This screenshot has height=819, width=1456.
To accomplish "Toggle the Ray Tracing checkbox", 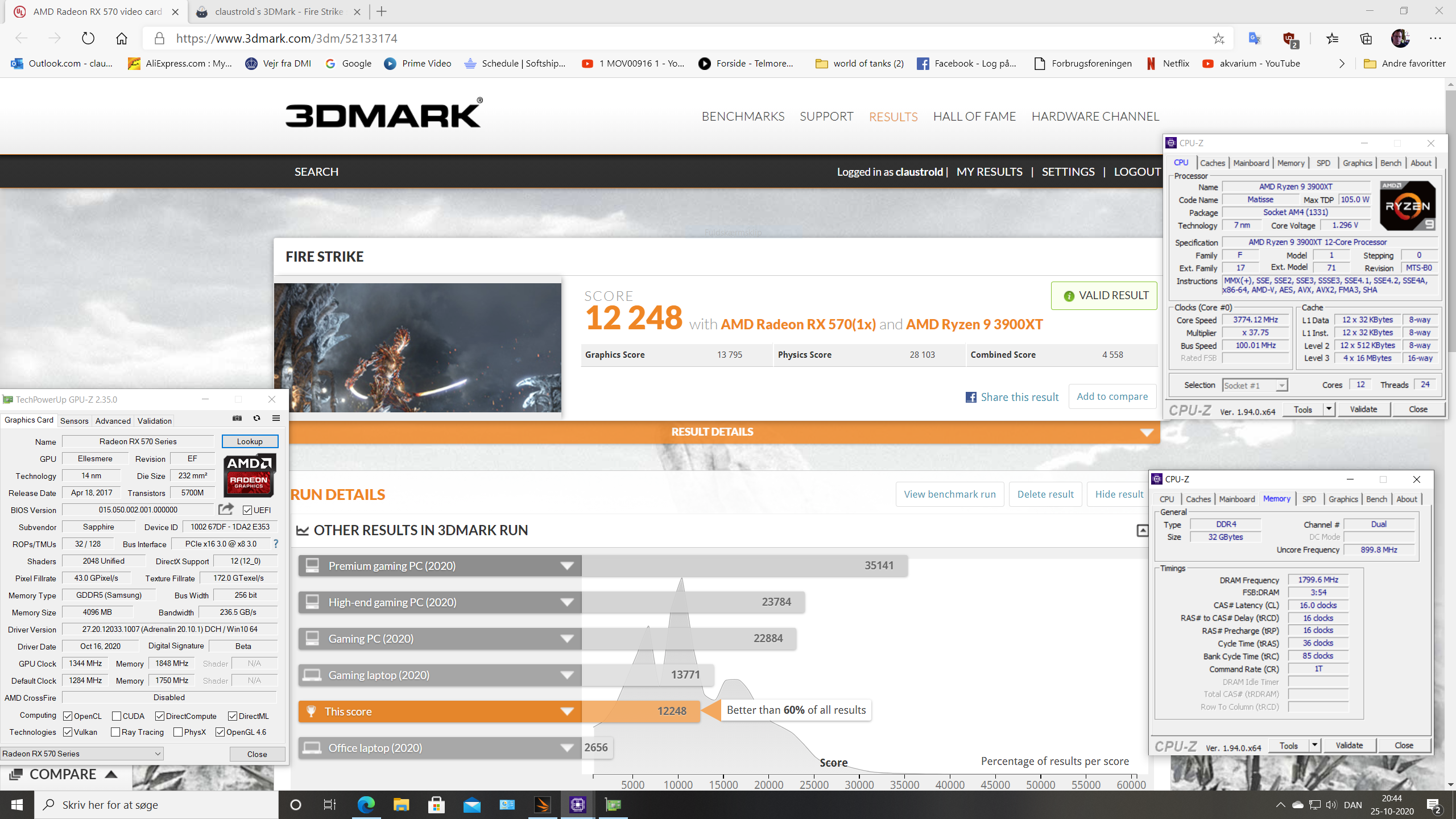I will tap(115, 732).
